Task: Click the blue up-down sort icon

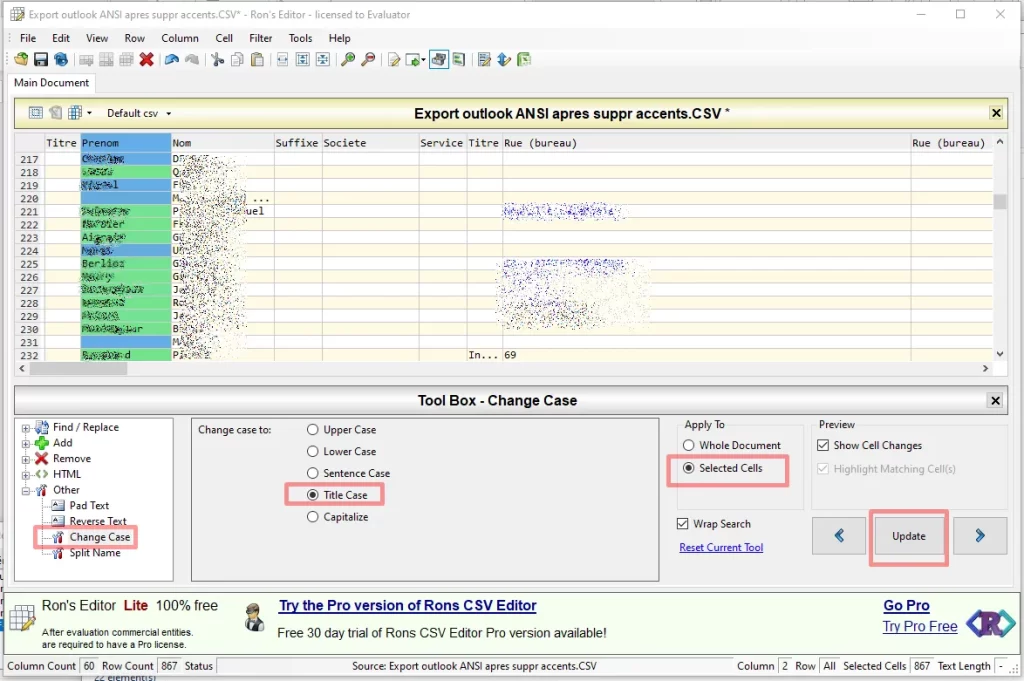Action: (x=504, y=59)
